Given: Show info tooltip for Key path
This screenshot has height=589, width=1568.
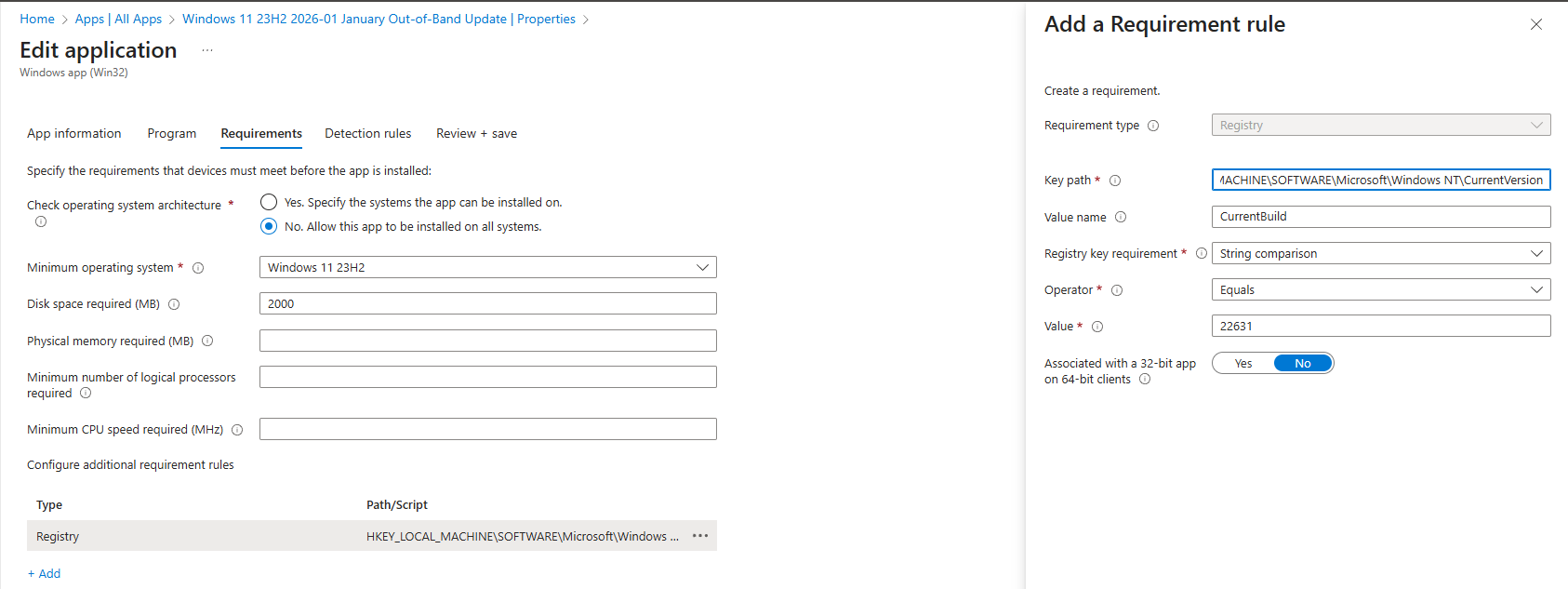Looking at the screenshot, I should click(1115, 181).
